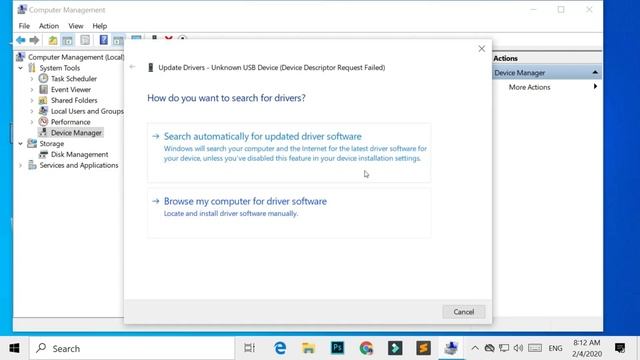Click the OneDrive cloud tray icon
The image size is (640, 360).
[489, 348]
